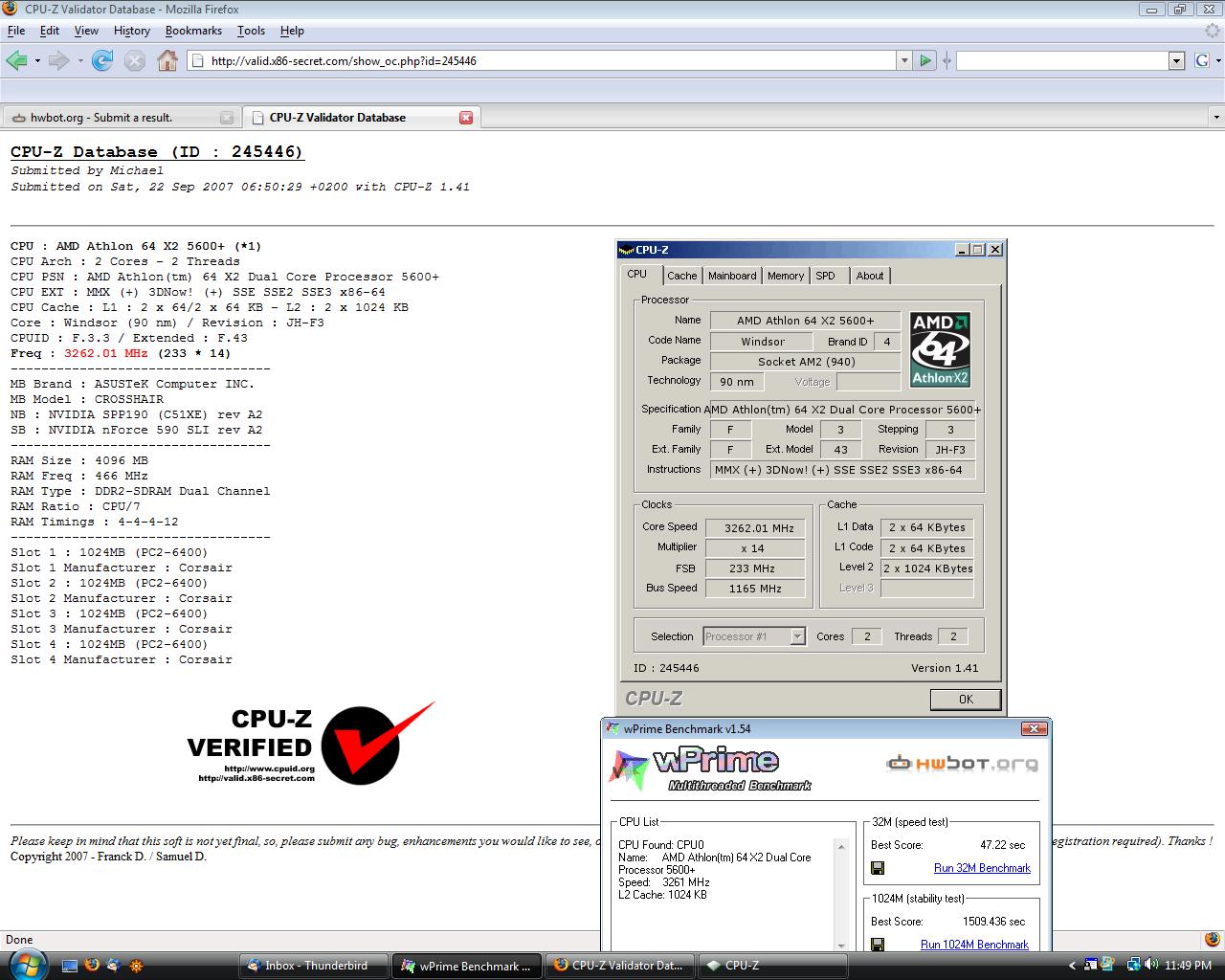Open CPU-Z taskbar button
Screen dimensions: 1225x980
(773, 966)
